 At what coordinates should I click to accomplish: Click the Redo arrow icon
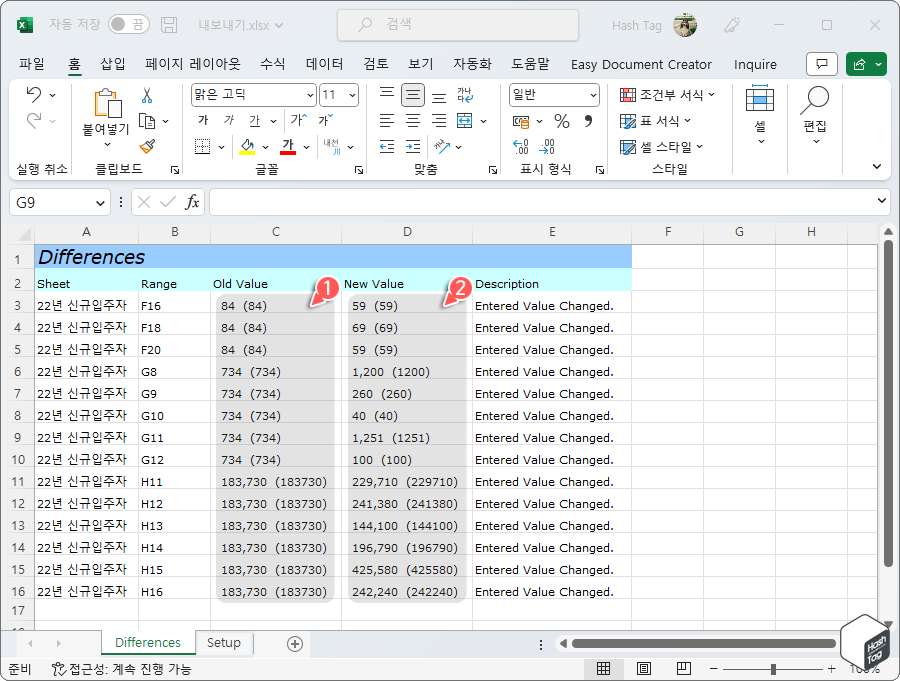tap(34, 121)
